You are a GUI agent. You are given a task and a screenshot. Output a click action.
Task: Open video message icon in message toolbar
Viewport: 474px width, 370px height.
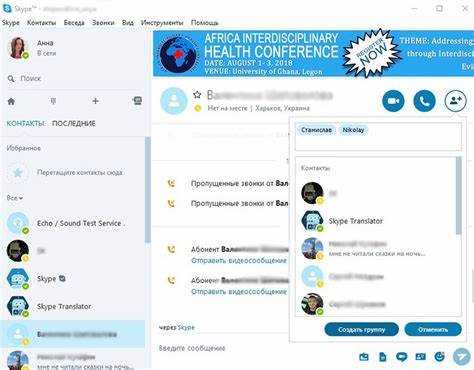401,357
